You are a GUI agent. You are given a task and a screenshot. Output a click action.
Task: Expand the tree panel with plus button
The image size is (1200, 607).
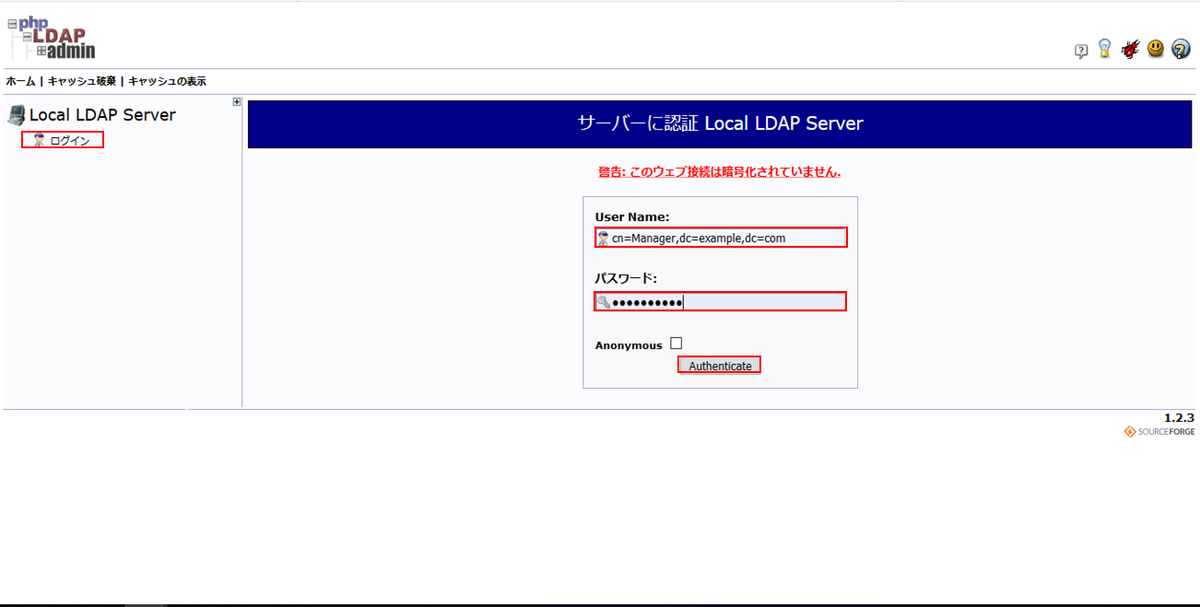tap(237, 101)
